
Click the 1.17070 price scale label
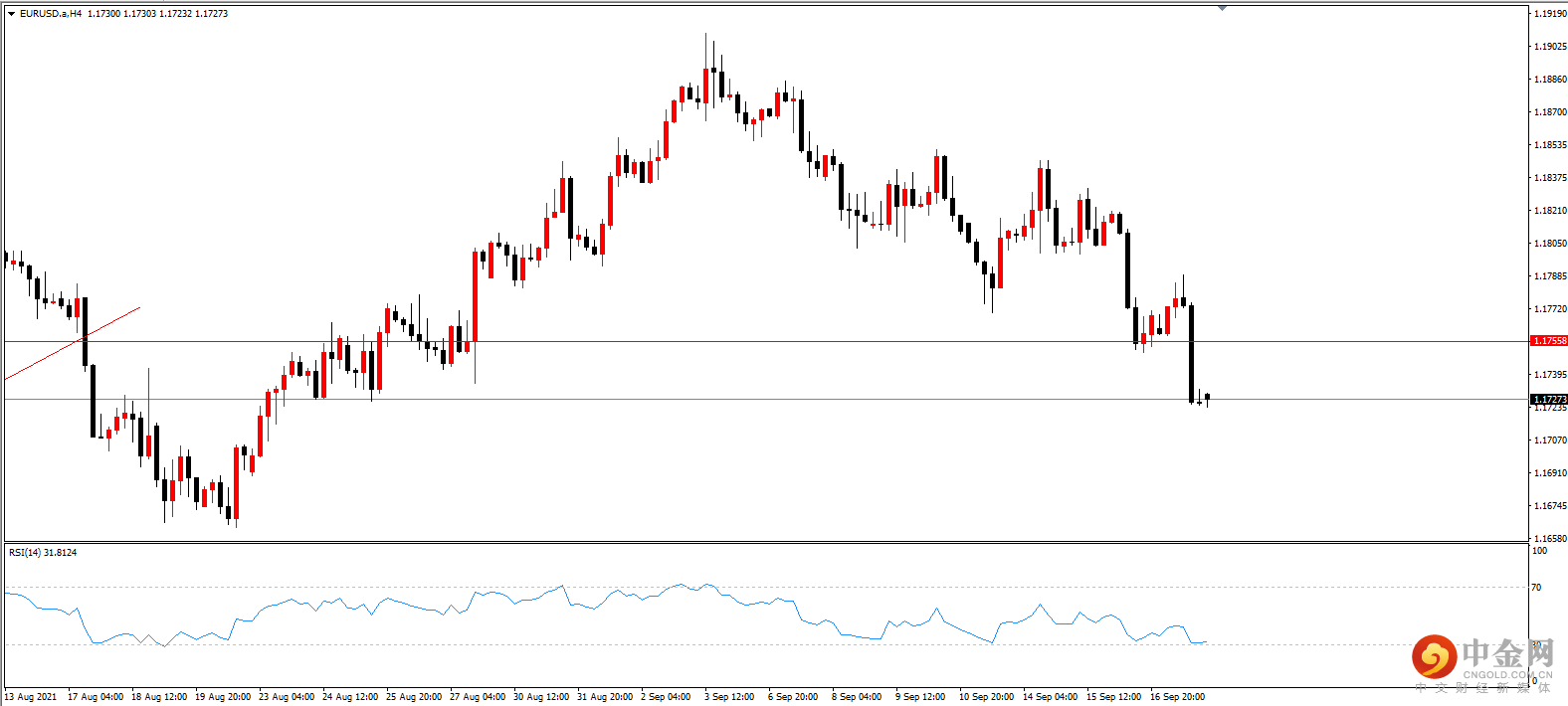tap(1550, 441)
